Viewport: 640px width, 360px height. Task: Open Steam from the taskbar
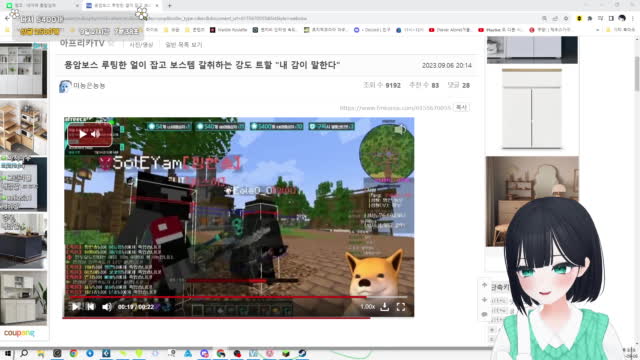302,353
